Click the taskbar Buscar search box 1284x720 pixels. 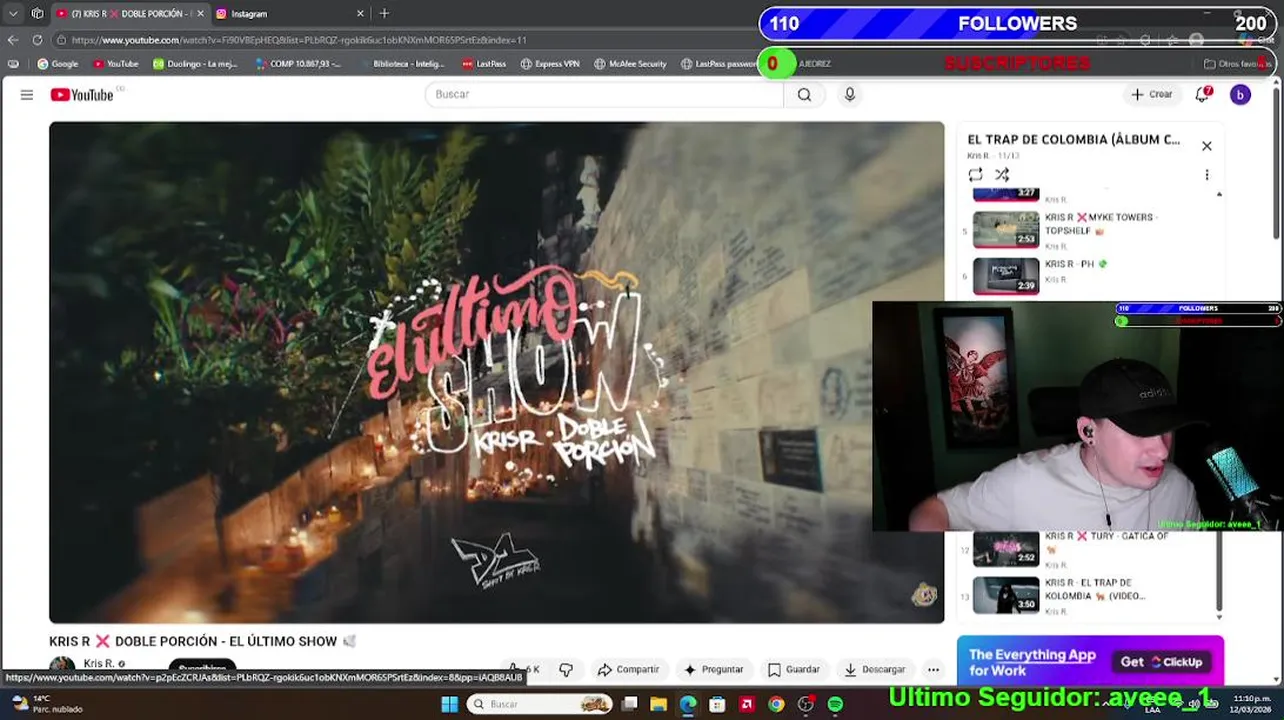(540, 704)
